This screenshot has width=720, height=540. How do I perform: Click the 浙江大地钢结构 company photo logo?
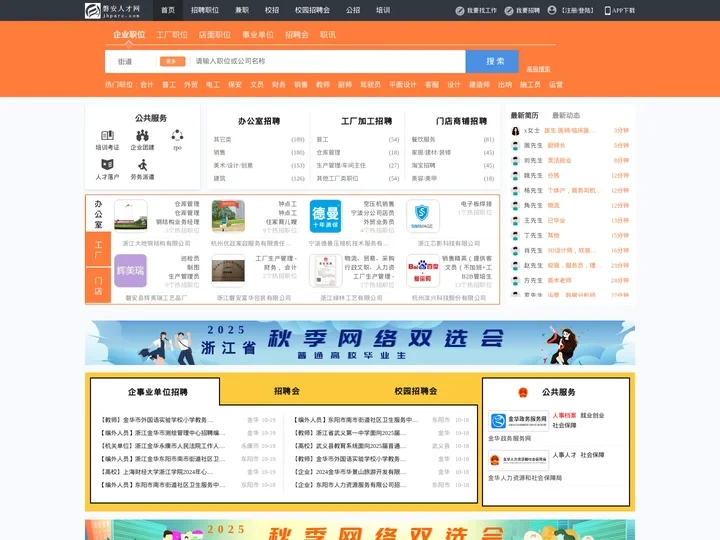coord(130,216)
